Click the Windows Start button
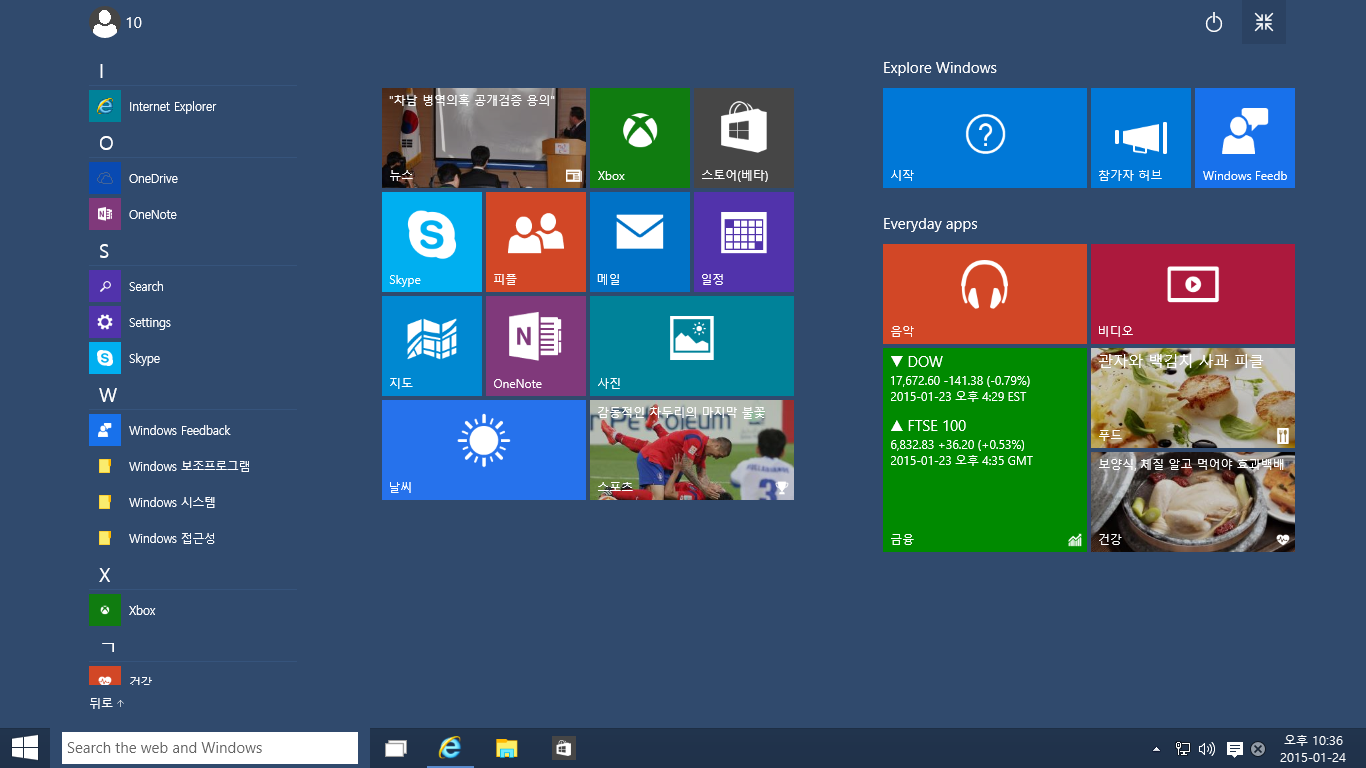Viewport: 1366px width, 768px height. [x=25, y=748]
